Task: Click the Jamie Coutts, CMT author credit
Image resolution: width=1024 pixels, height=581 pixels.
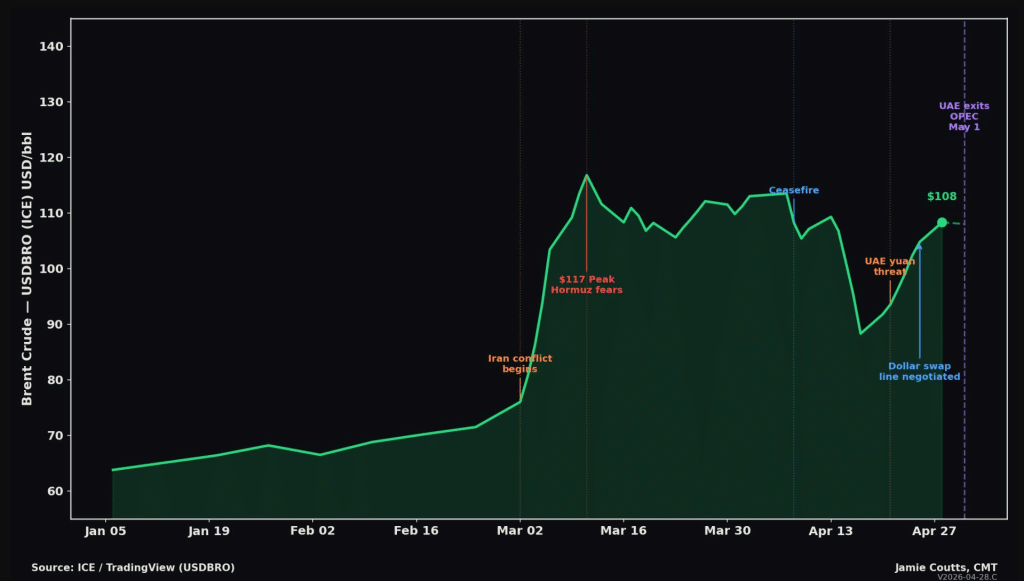Action: [945, 567]
